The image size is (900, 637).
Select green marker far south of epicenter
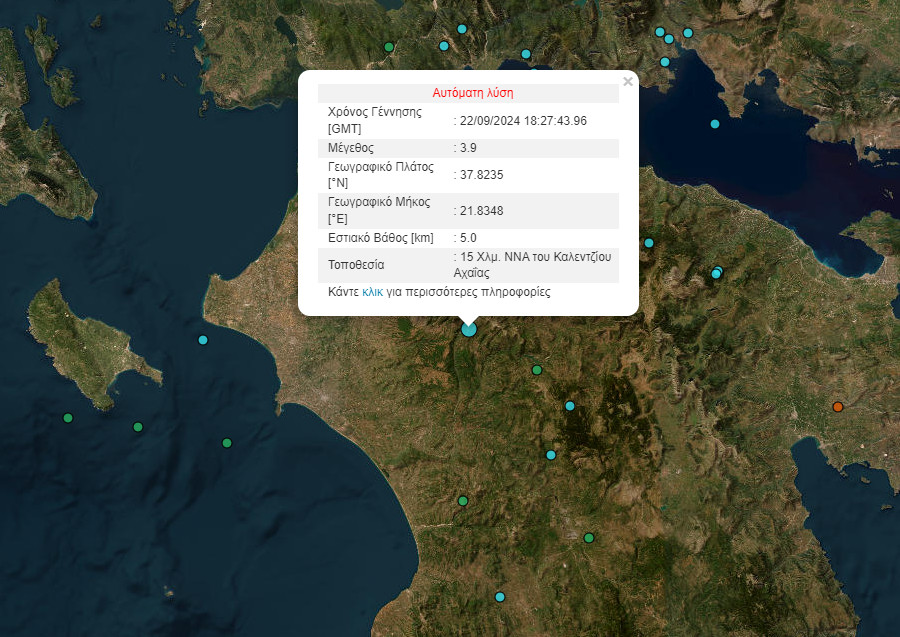click(x=463, y=501)
